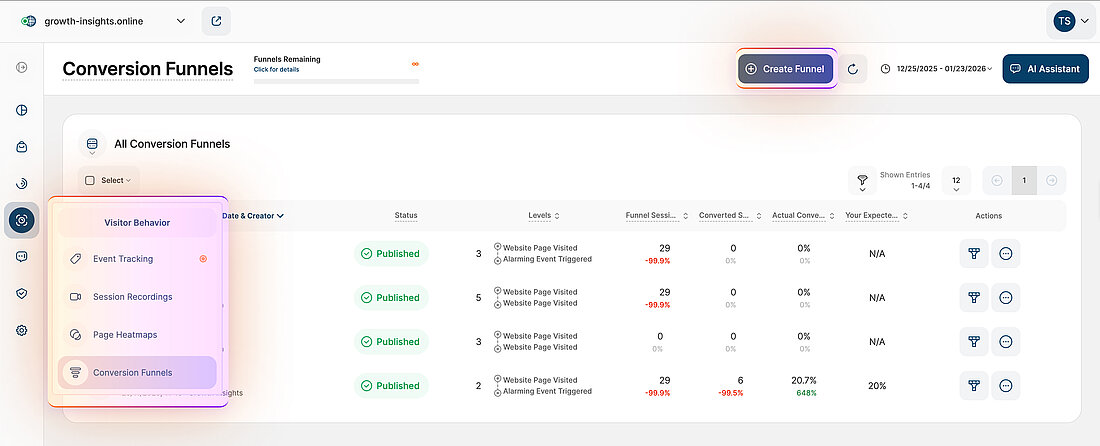This screenshot has height=446, width=1100.
Task: Click the 'Click for details' link
Action: (x=276, y=69)
